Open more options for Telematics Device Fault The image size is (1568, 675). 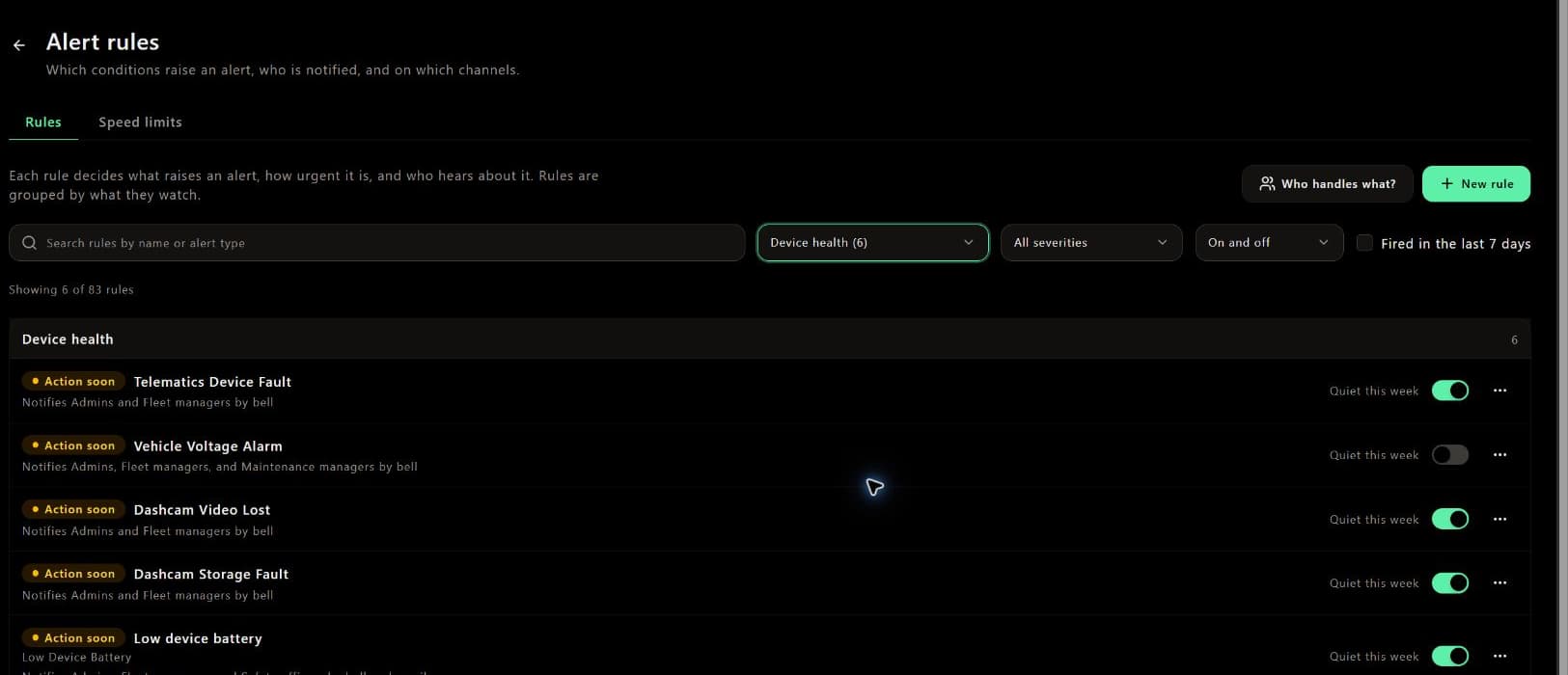[1499, 391]
